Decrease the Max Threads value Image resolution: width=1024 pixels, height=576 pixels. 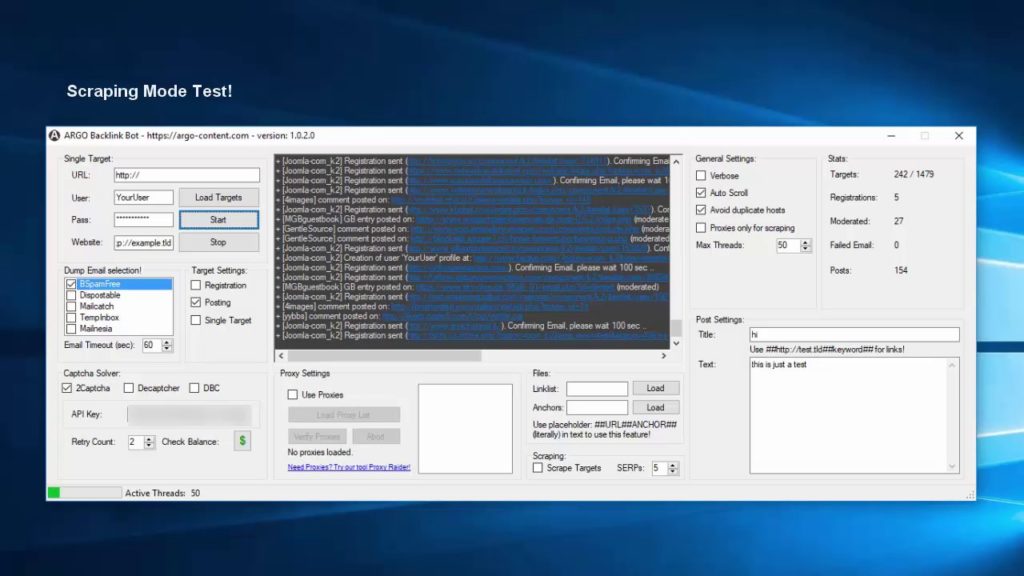(805, 249)
